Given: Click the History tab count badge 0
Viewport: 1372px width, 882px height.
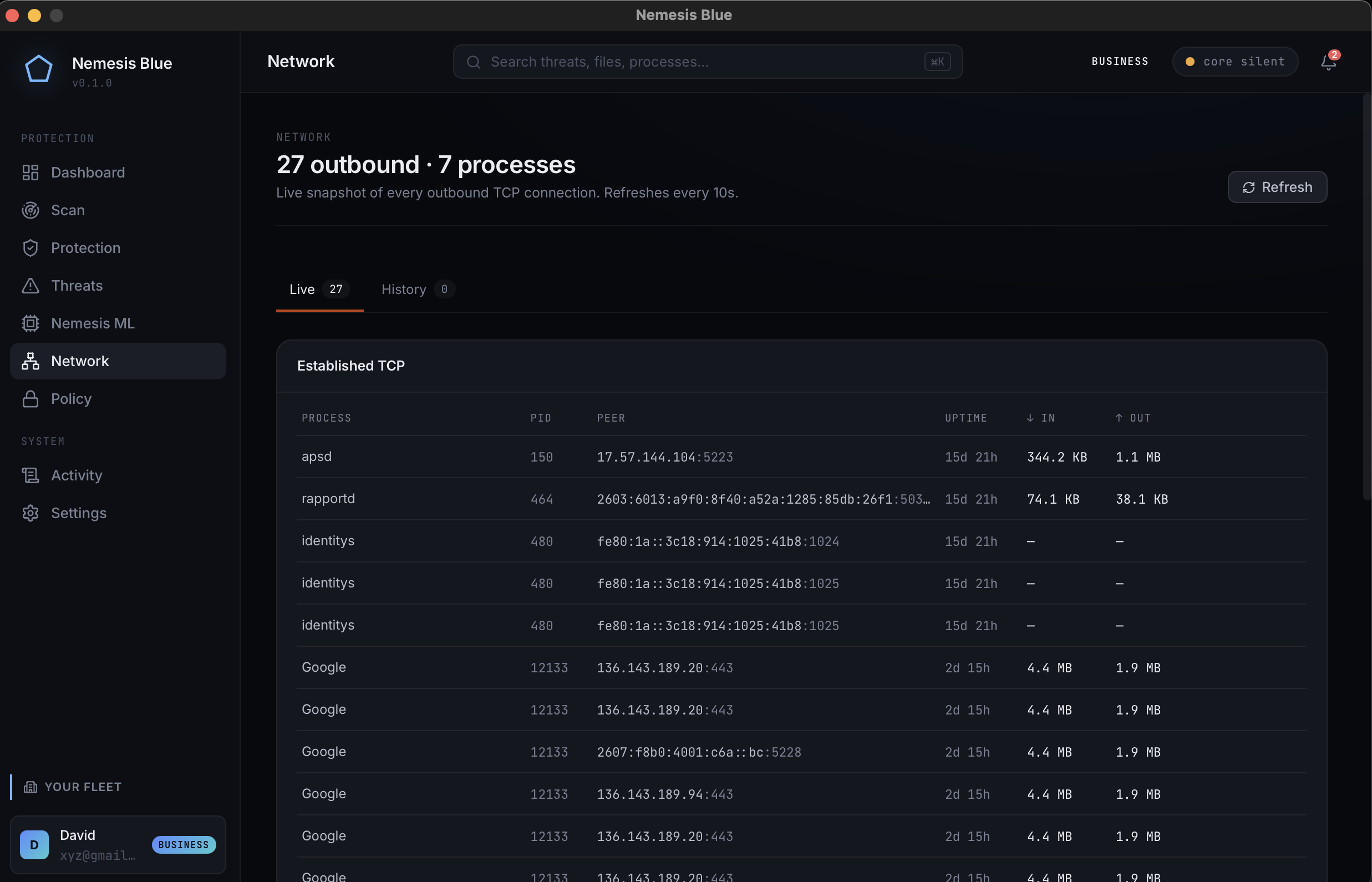Looking at the screenshot, I should coord(444,289).
